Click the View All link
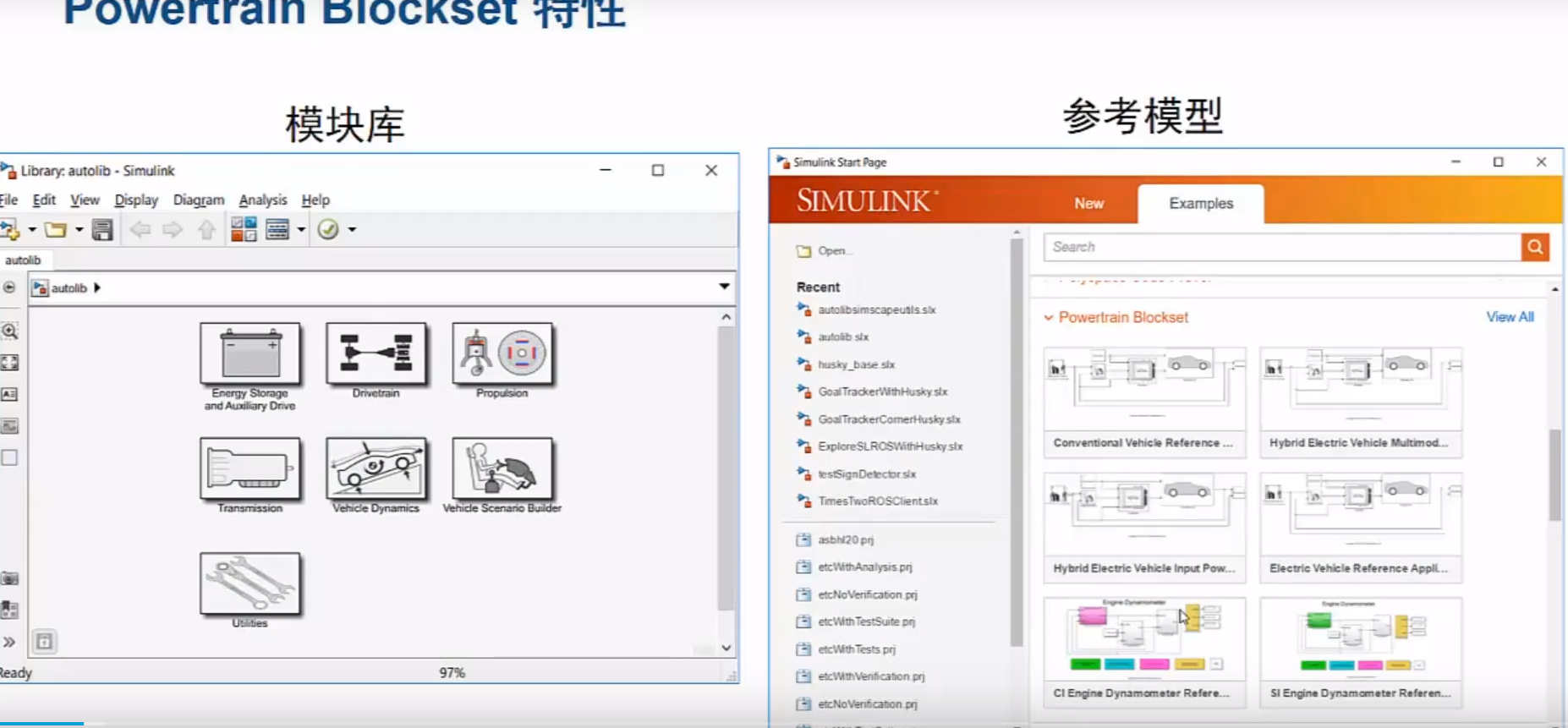 [1510, 317]
